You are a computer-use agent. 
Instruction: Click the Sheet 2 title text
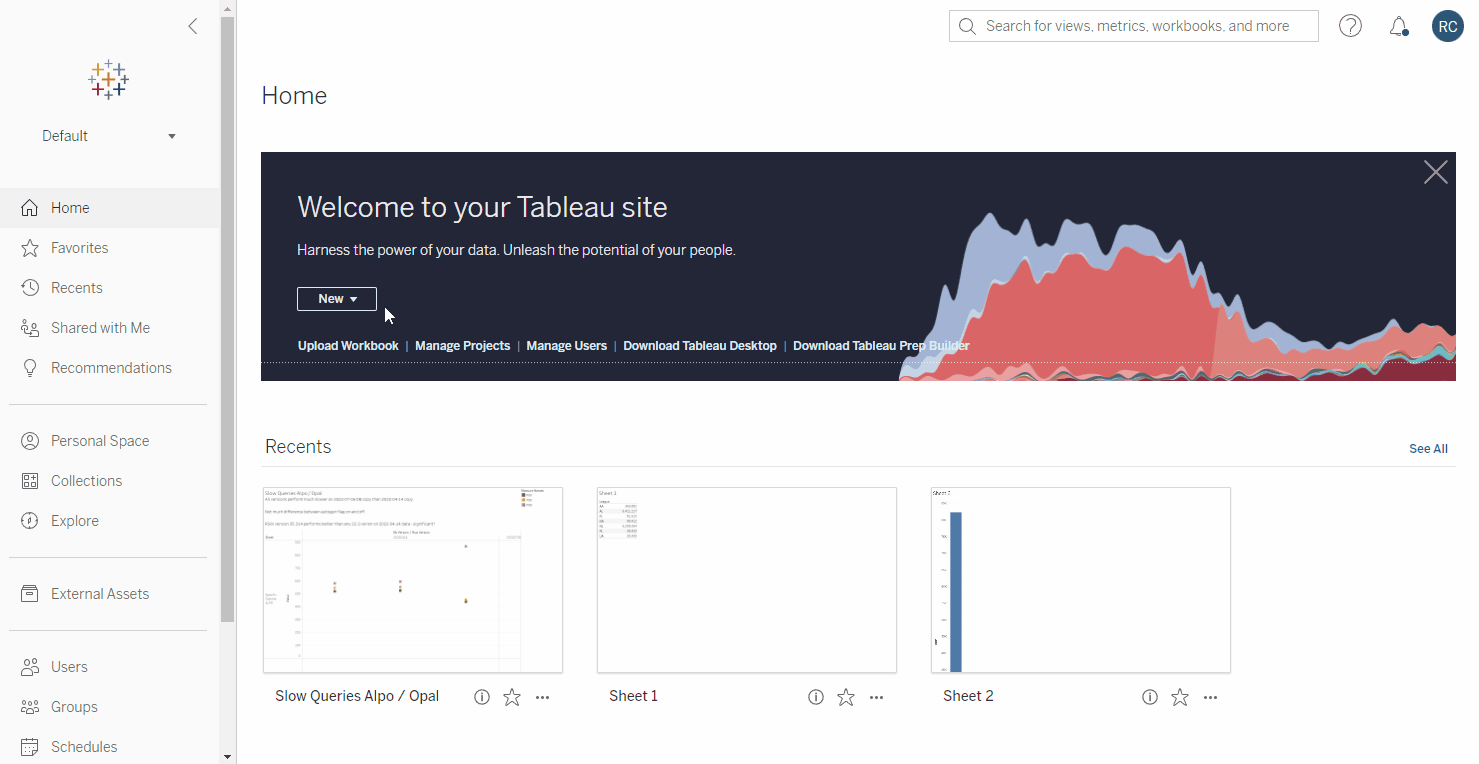coord(968,696)
